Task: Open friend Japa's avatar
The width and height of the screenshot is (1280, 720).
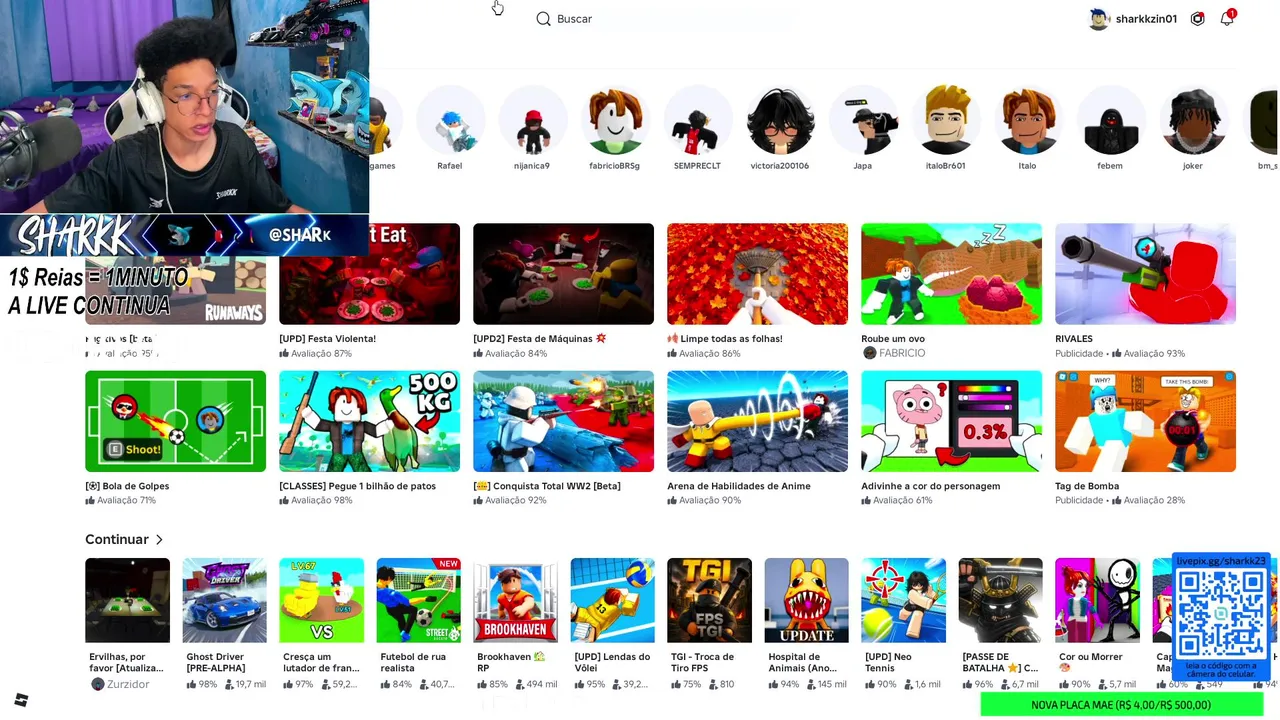Action: pyautogui.click(x=863, y=120)
